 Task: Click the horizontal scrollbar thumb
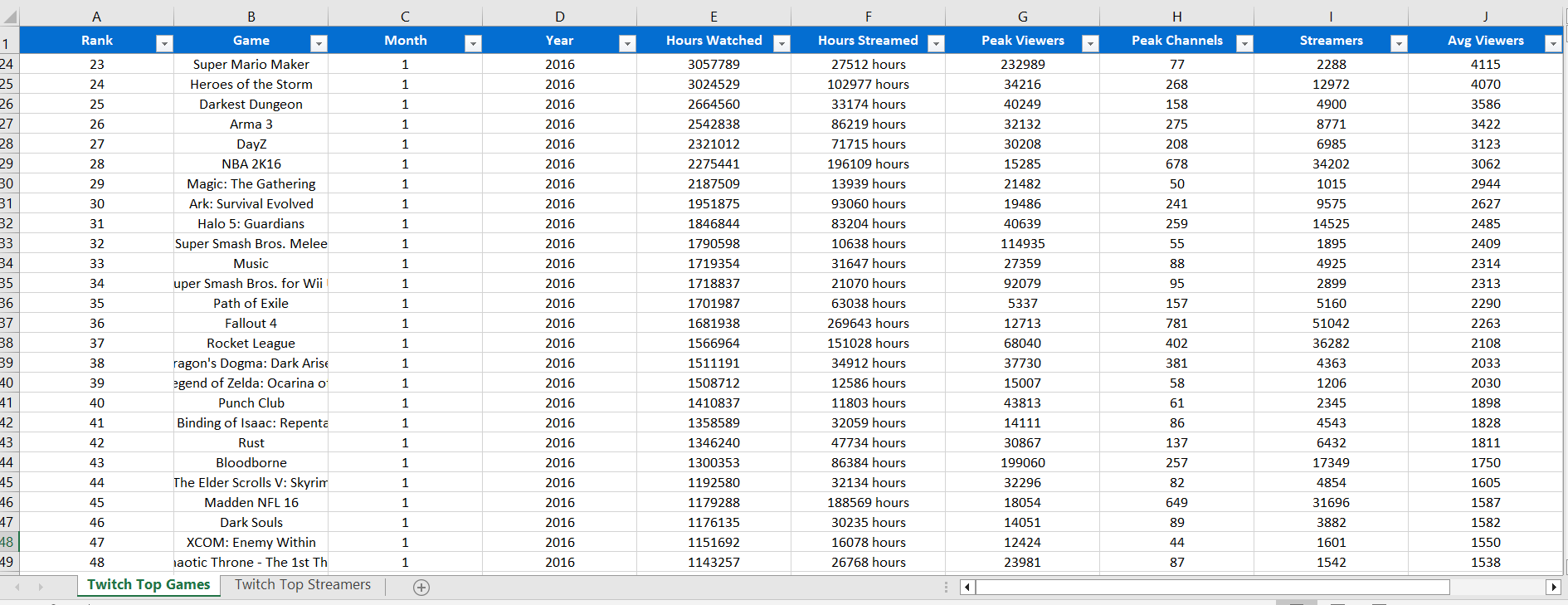point(1212,588)
